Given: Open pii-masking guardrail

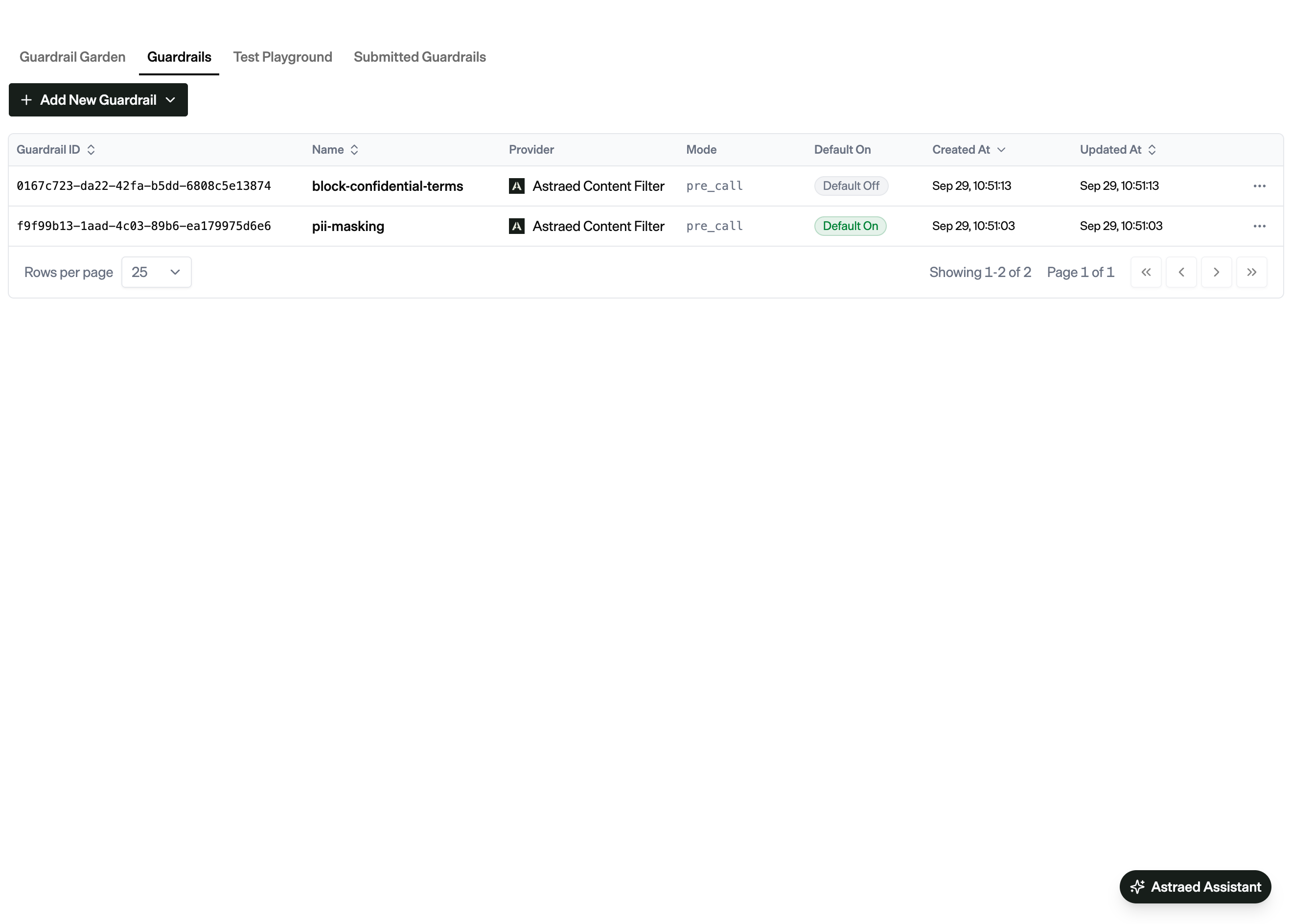Looking at the screenshot, I should (347, 227).
